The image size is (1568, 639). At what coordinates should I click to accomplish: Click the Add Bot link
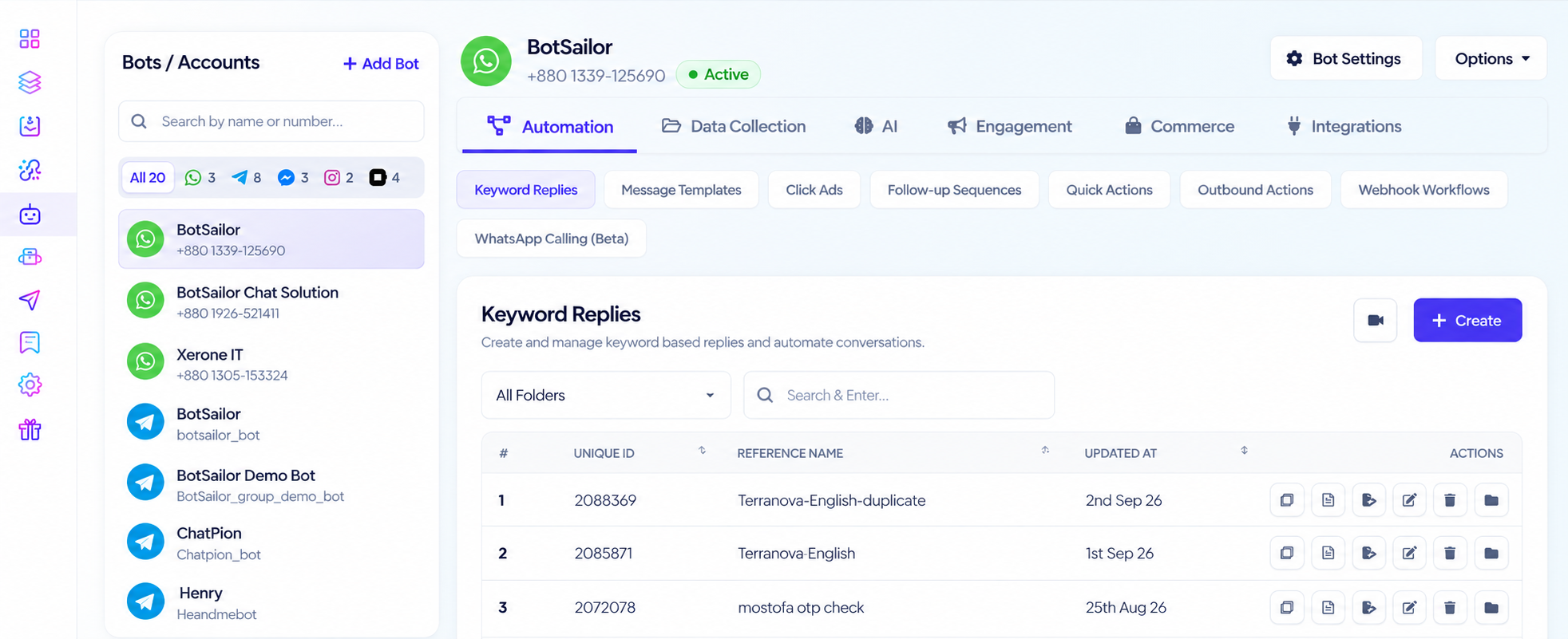[381, 64]
